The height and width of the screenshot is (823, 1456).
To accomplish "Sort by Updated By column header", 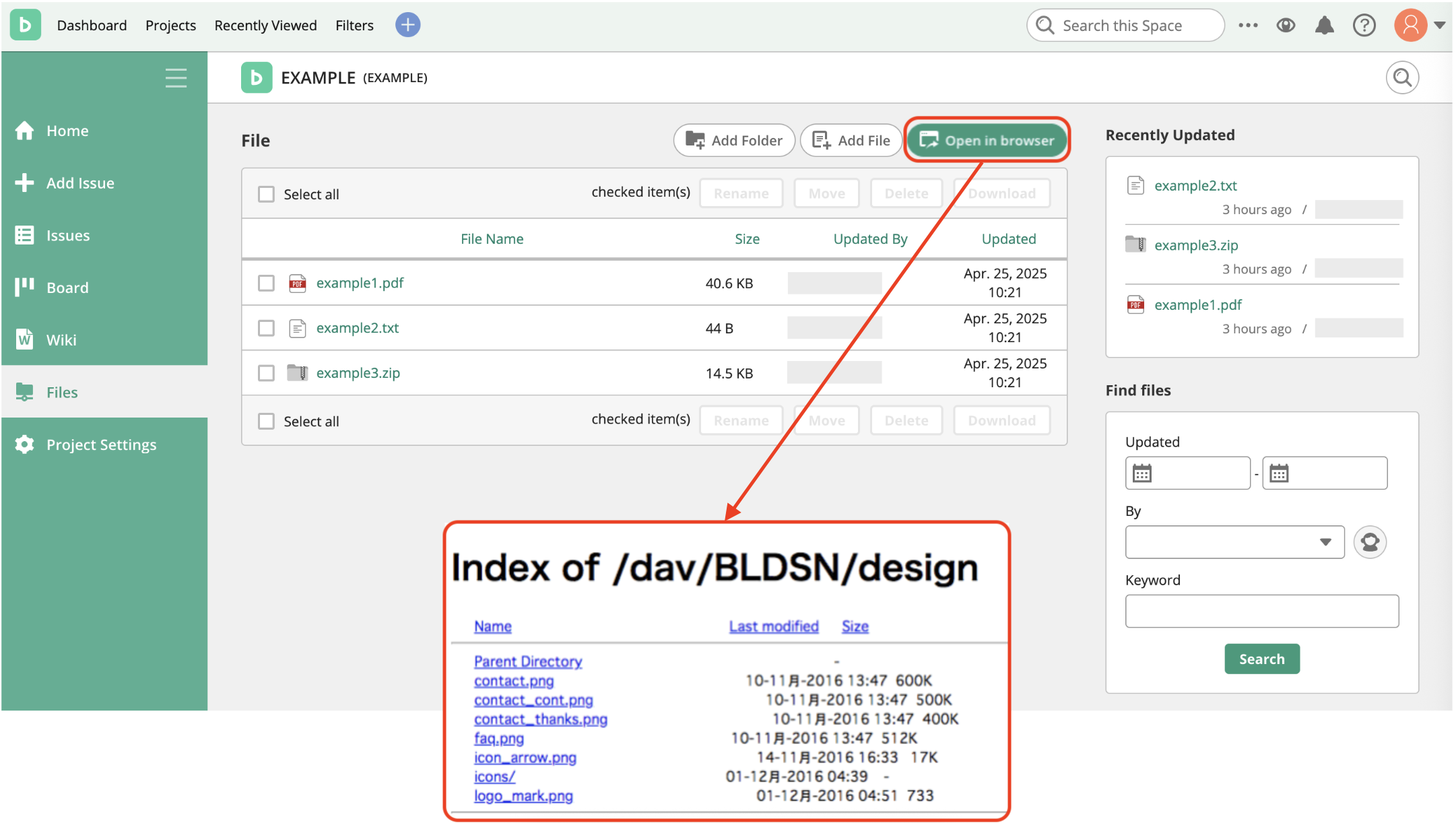I will tap(870, 239).
